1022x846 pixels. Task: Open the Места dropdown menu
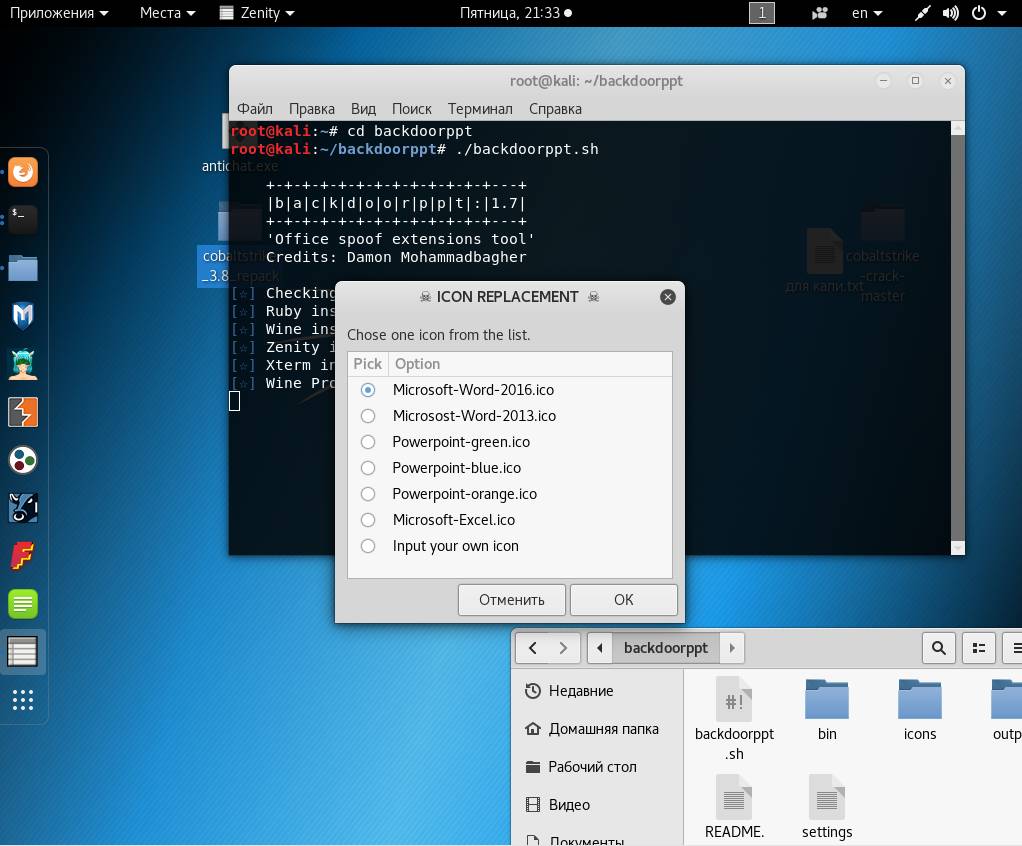pos(167,13)
